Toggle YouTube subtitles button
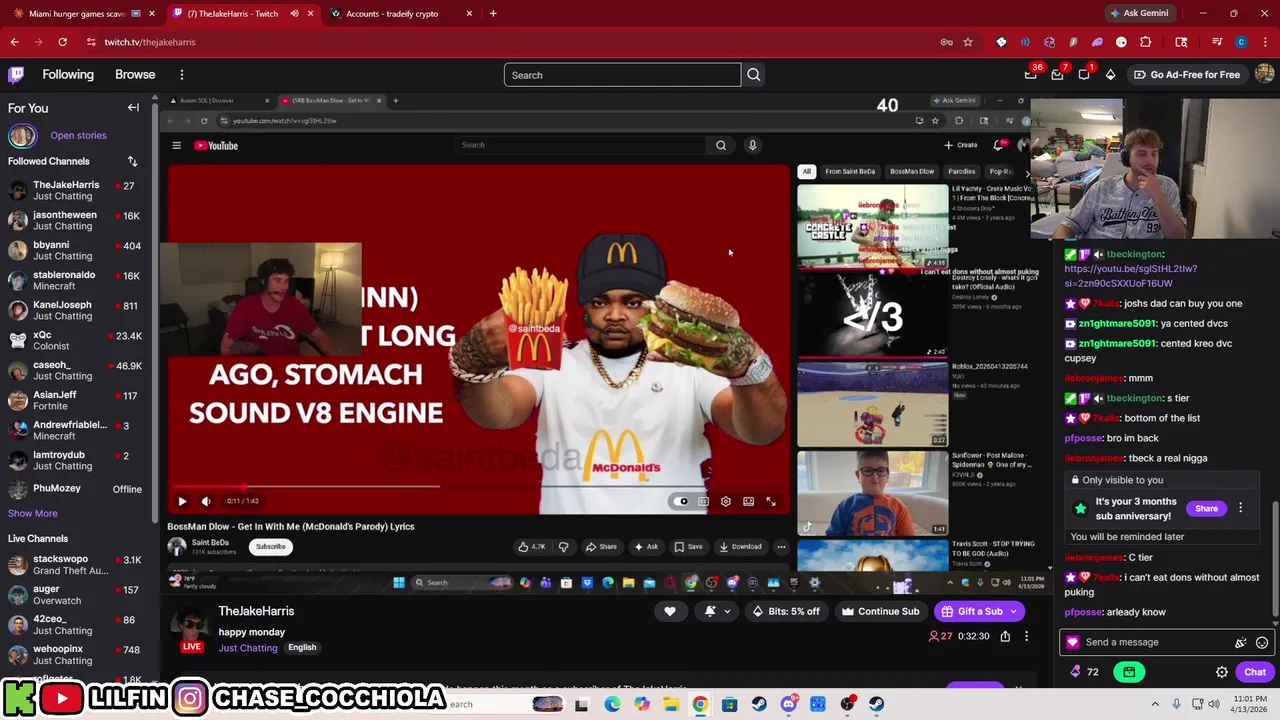Screen dimensions: 1280x720 coord(703,501)
